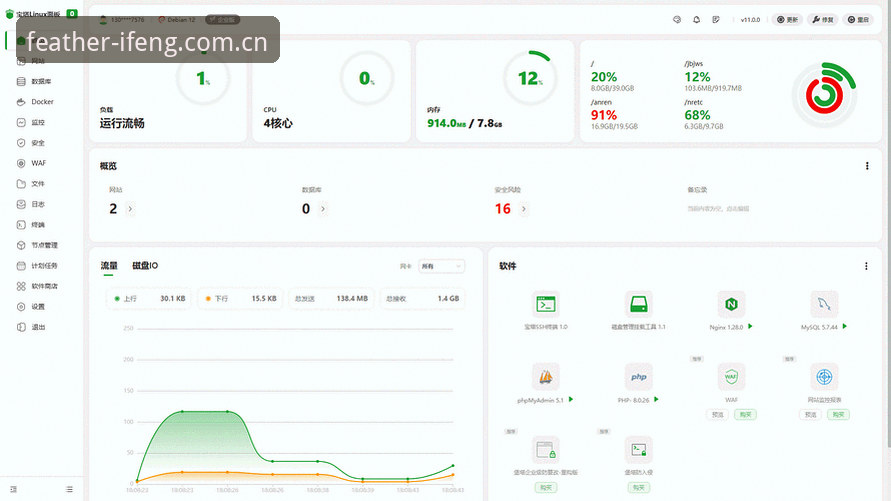
Task: Open the Nginx 1.28.0 software icon
Action: click(x=731, y=304)
